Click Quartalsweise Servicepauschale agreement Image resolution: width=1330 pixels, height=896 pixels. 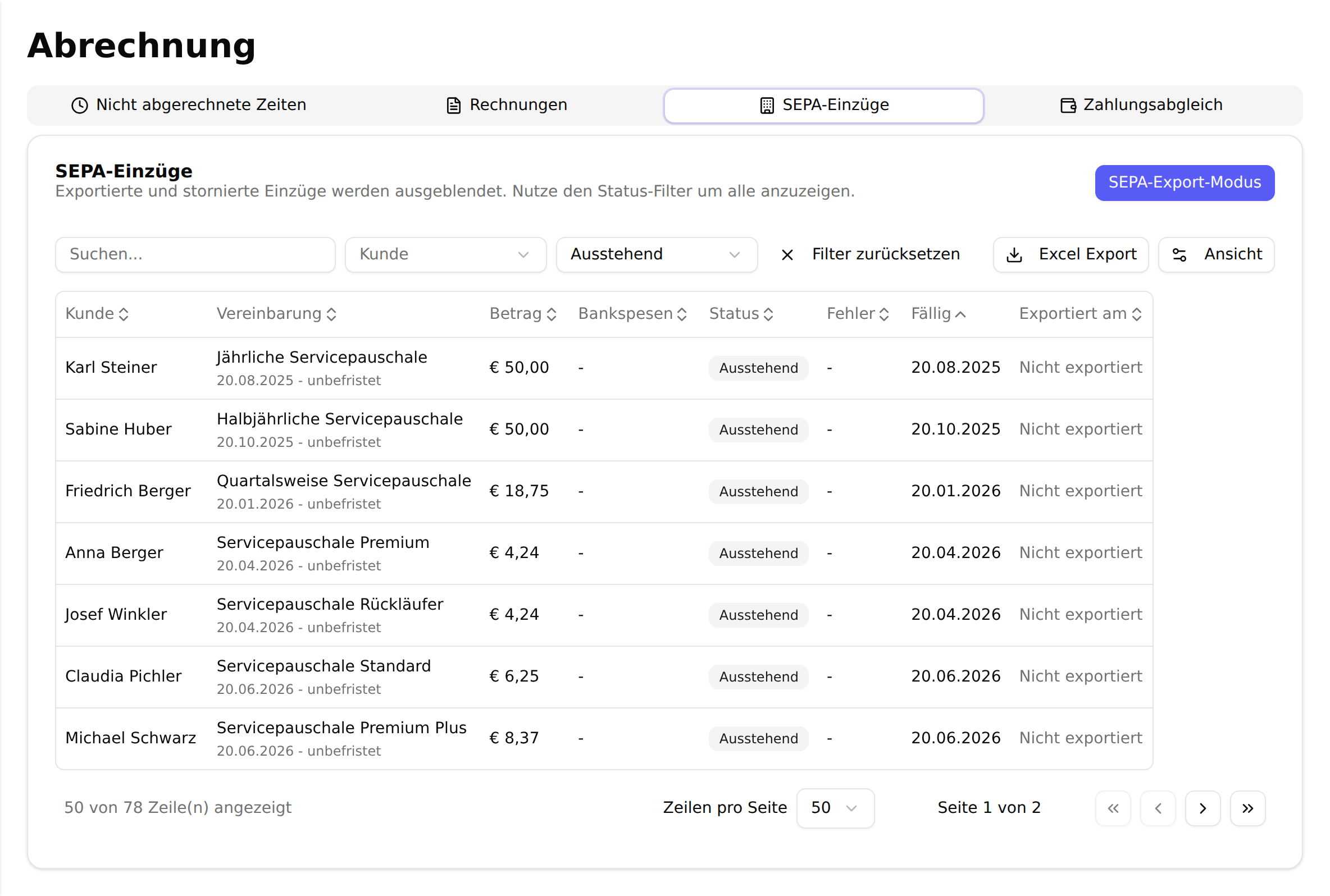(x=344, y=481)
